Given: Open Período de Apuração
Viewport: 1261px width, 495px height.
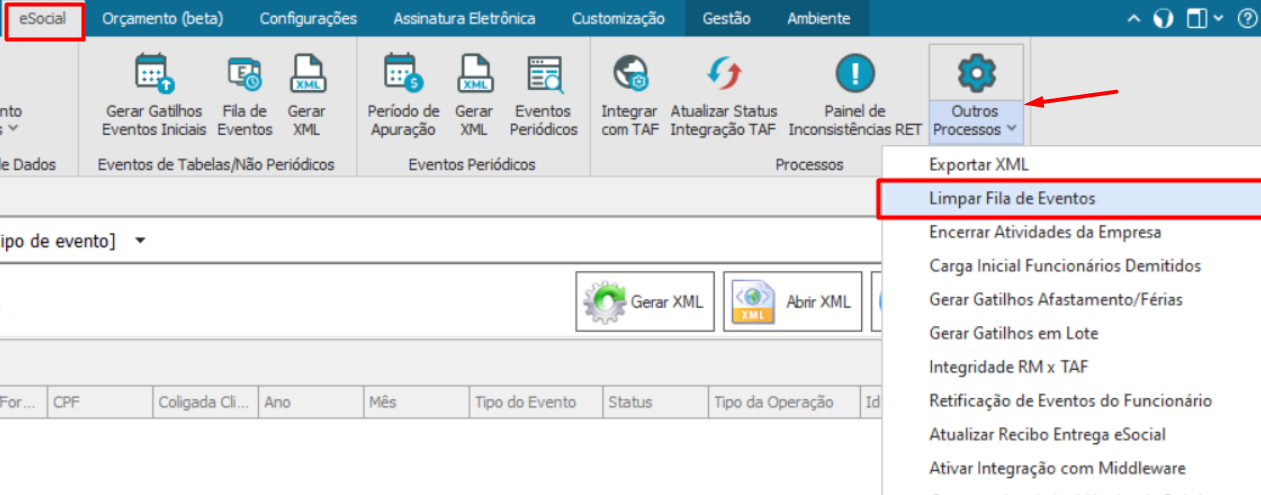Looking at the screenshot, I should (x=403, y=95).
